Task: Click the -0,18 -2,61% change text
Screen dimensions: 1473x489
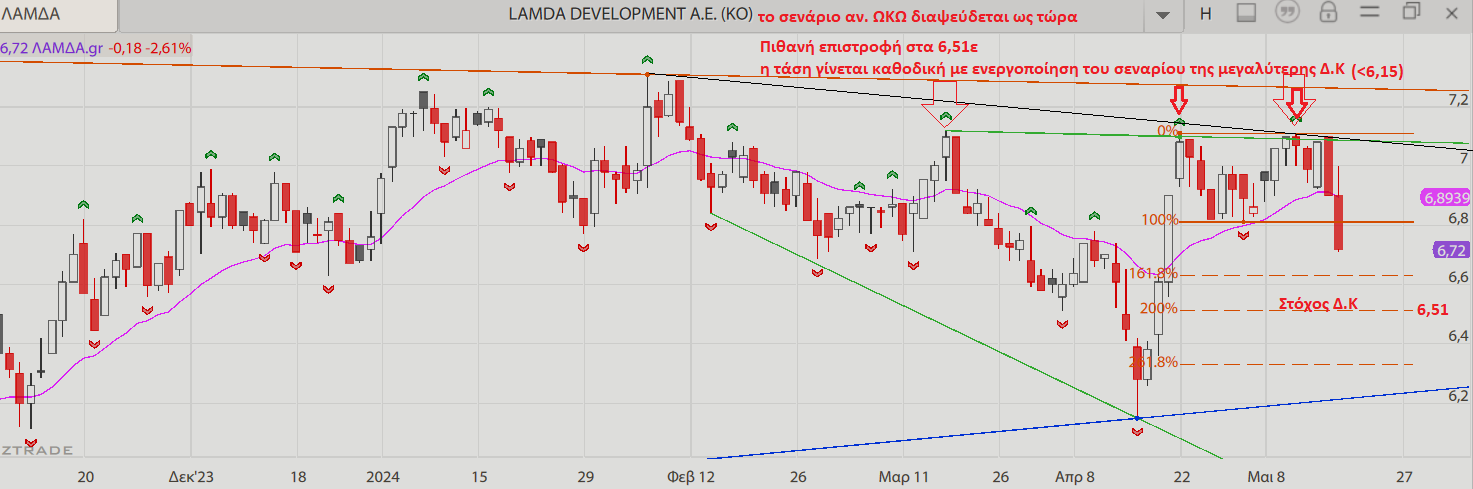Action: pyautogui.click(x=152, y=48)
